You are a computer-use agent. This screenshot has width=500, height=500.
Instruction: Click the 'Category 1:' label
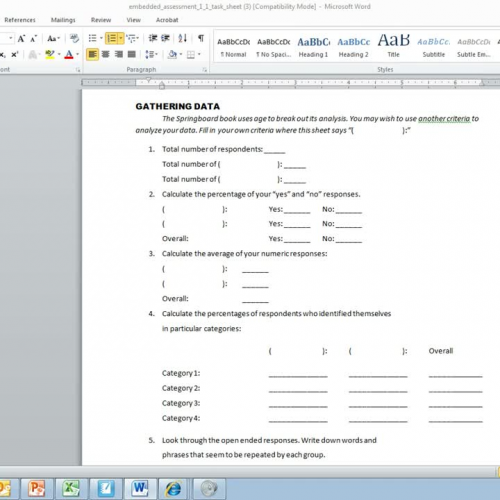[181, 373]
